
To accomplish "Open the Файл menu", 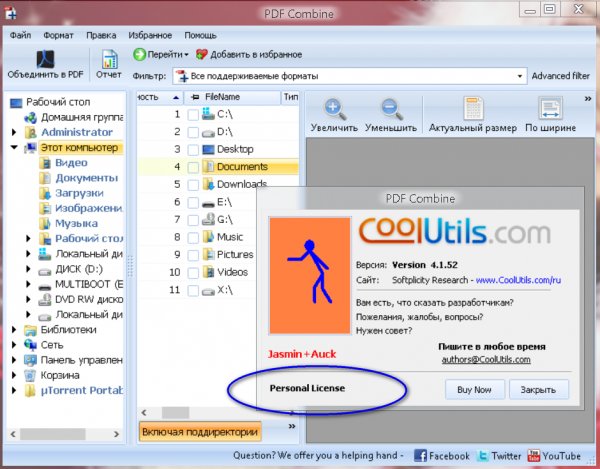I will tap(20, 35).
